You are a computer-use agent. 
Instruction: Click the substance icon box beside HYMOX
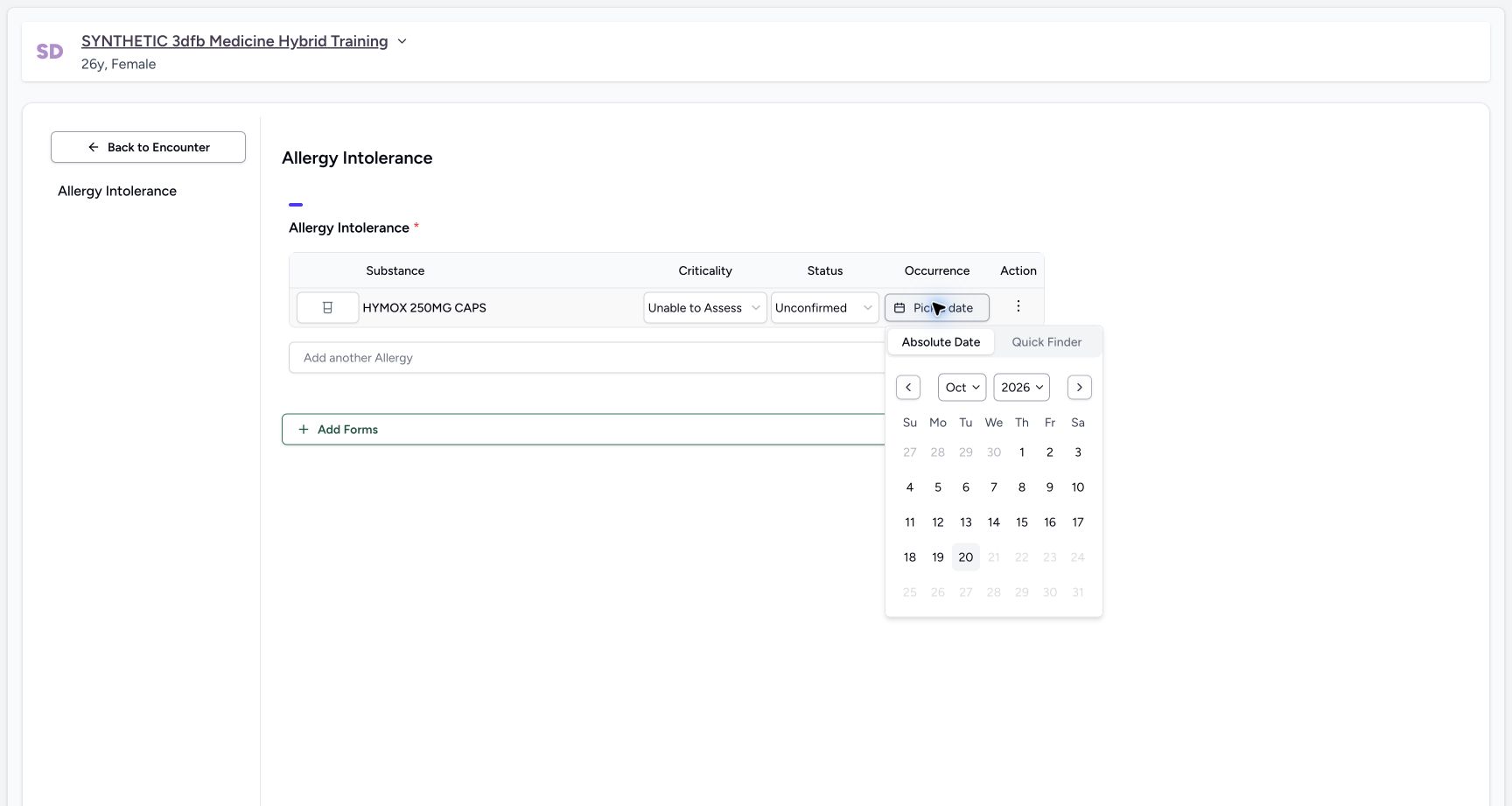pos(327,308)
